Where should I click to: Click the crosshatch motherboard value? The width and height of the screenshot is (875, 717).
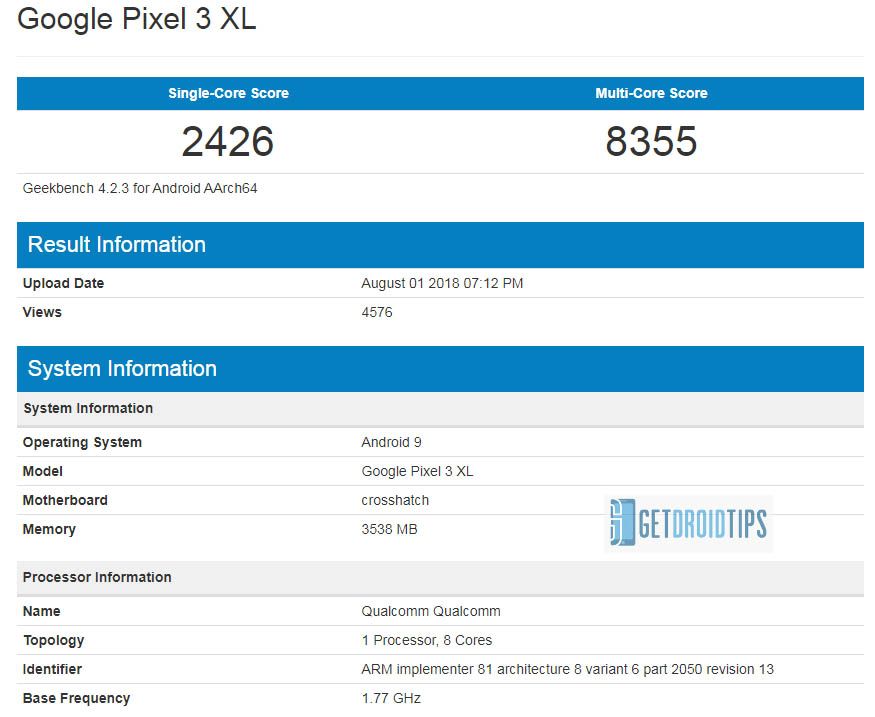[x=395, y=501]
